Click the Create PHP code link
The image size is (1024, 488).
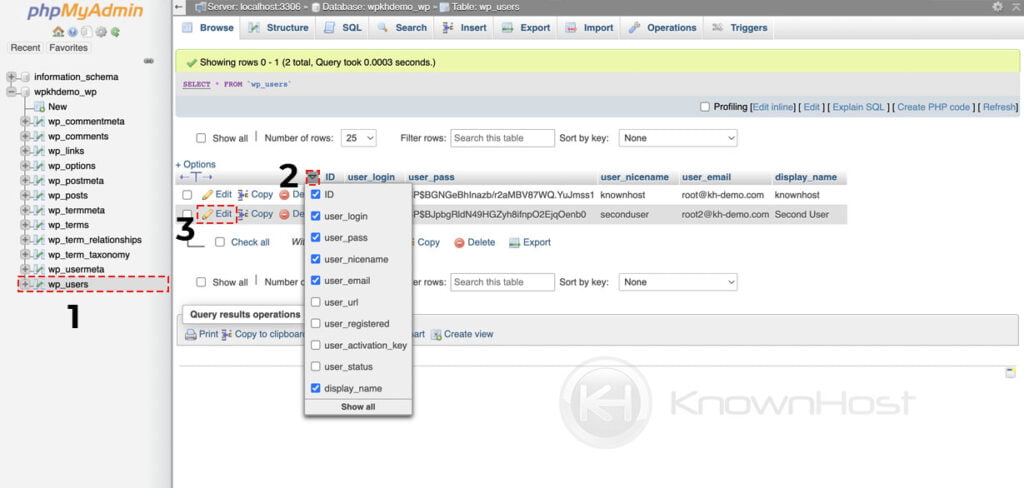click(934, 107)
